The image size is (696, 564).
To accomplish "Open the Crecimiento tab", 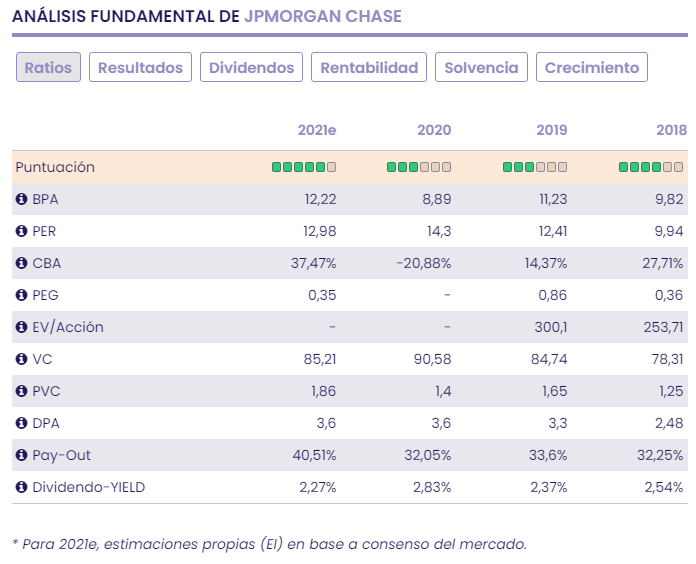I will (591, 67).
